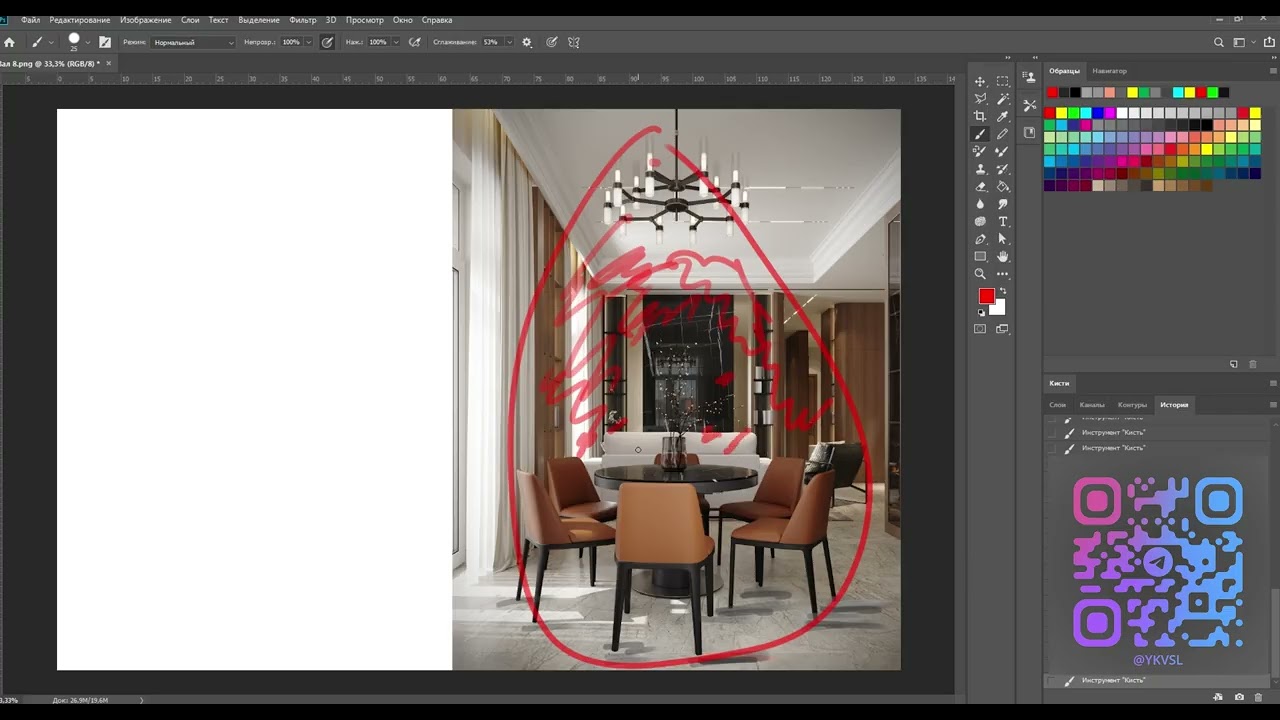Select the Zoom magnifier tool
The height and width of the screenshot is (720, 1280).
(x=980, y=274)
